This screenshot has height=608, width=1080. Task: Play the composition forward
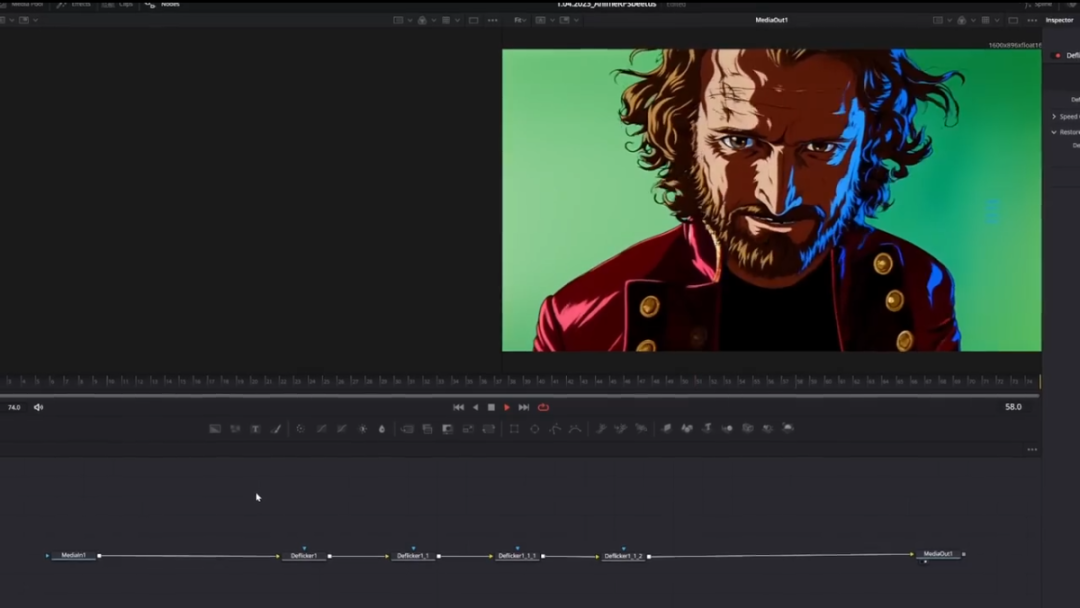pos(507,407)
